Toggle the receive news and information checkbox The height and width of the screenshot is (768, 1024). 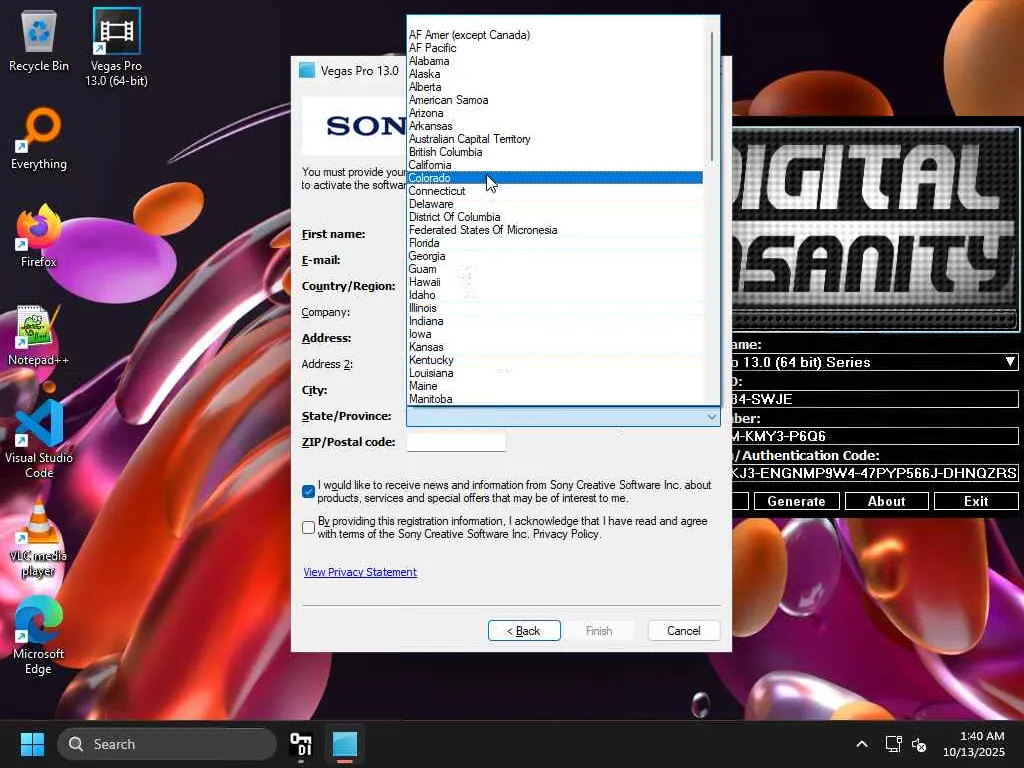click(x=309, y=491)
